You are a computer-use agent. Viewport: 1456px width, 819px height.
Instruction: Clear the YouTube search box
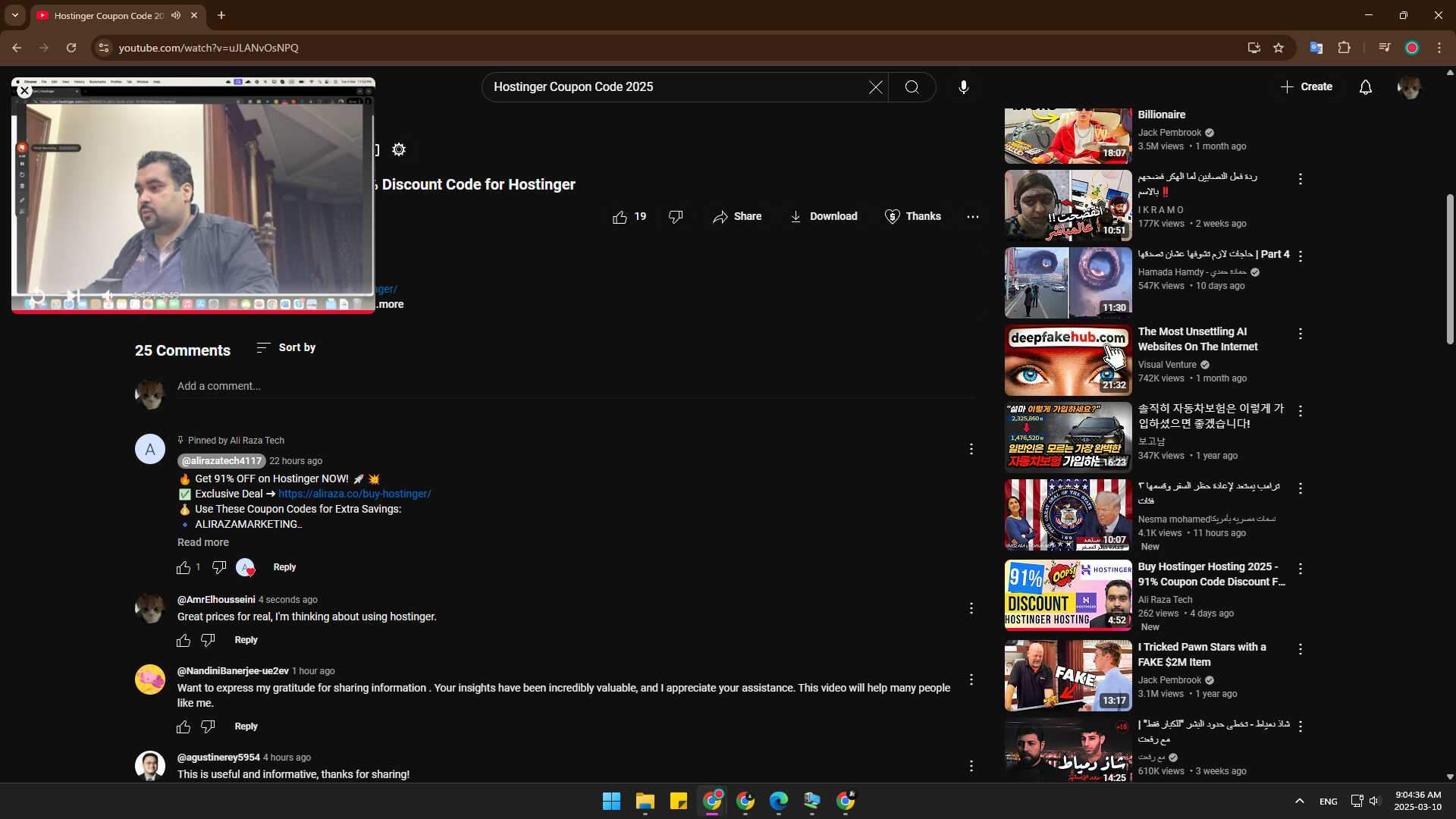tap(875, 87)
